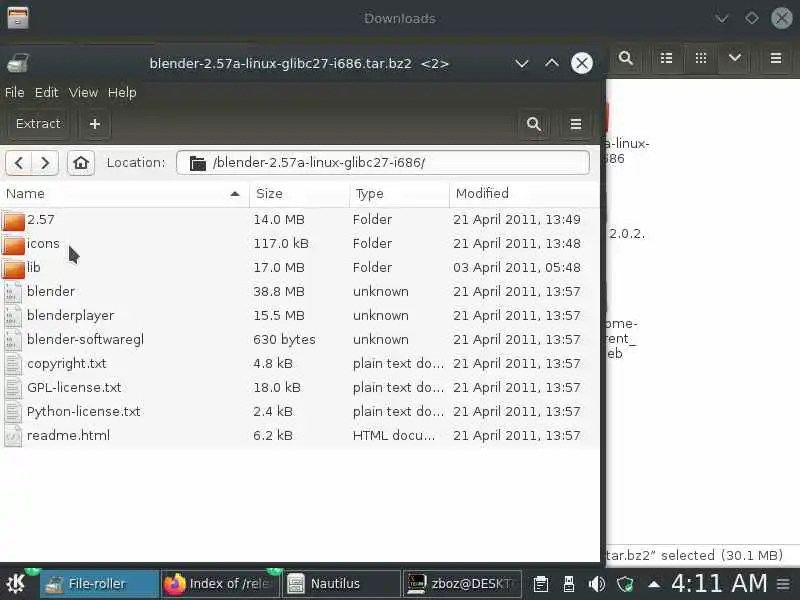Image resolution: width=800 pixels, height=600 pixels.
Task: Minimize File-roller using the down chevron
Action: pyautogui.click(x=521, y=63)
